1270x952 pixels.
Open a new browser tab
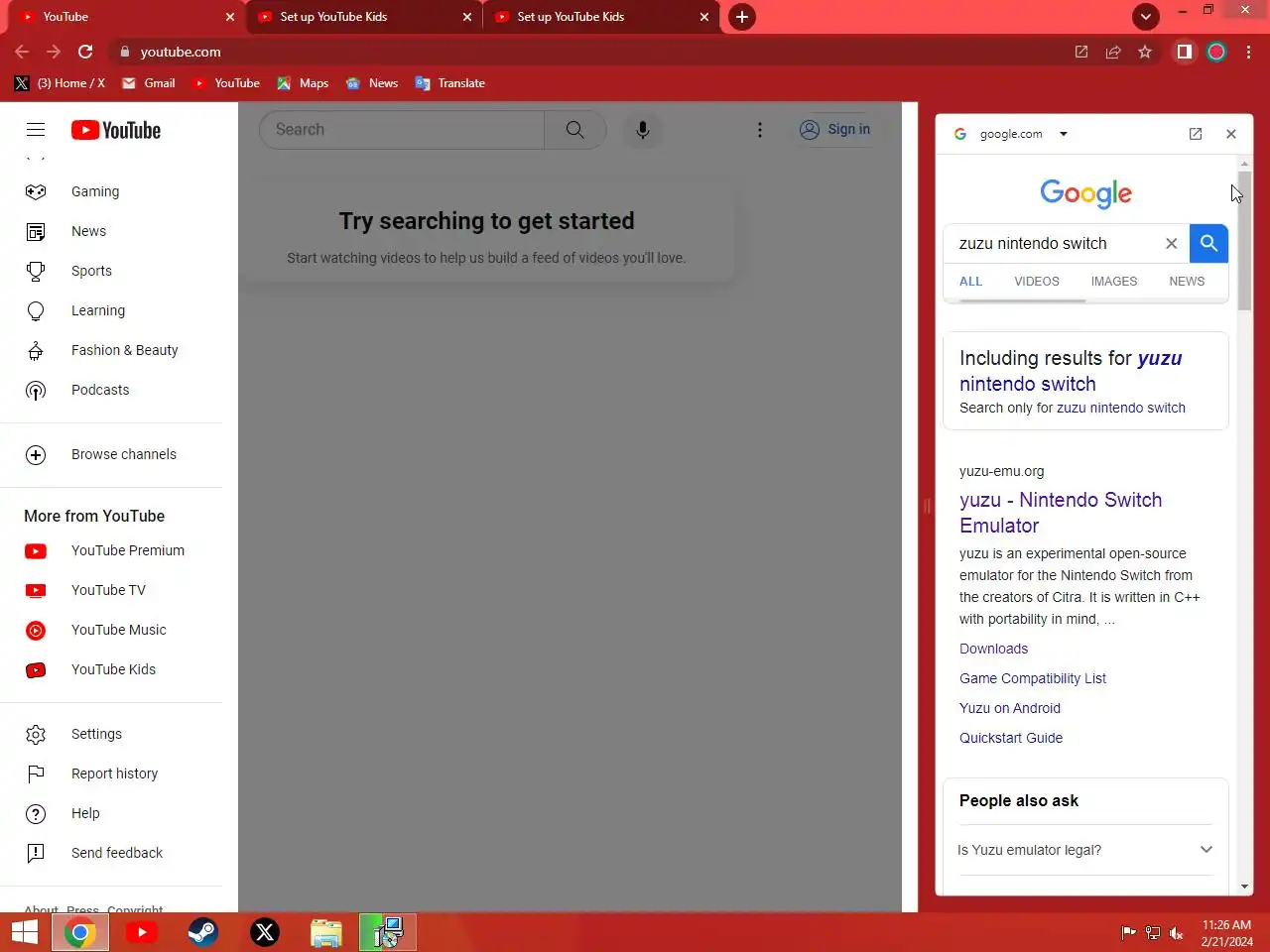click(x=742, y=17)
